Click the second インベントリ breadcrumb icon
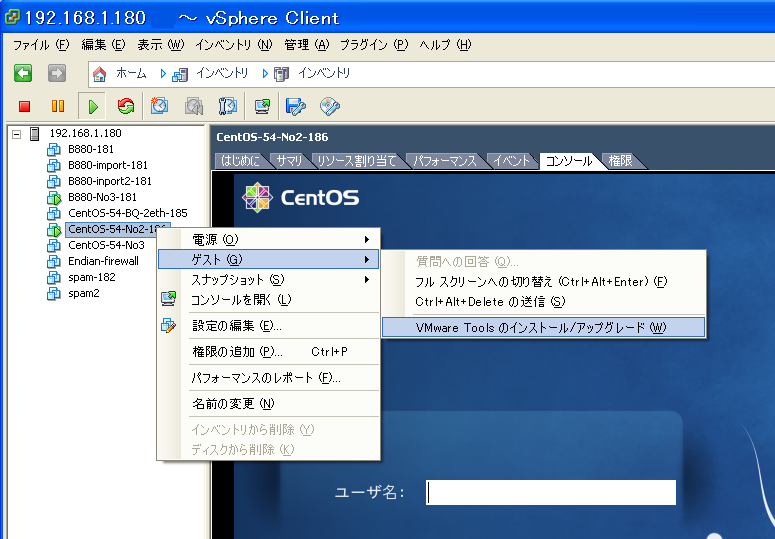Screen dimensions: 775x539 click(281, 74)
